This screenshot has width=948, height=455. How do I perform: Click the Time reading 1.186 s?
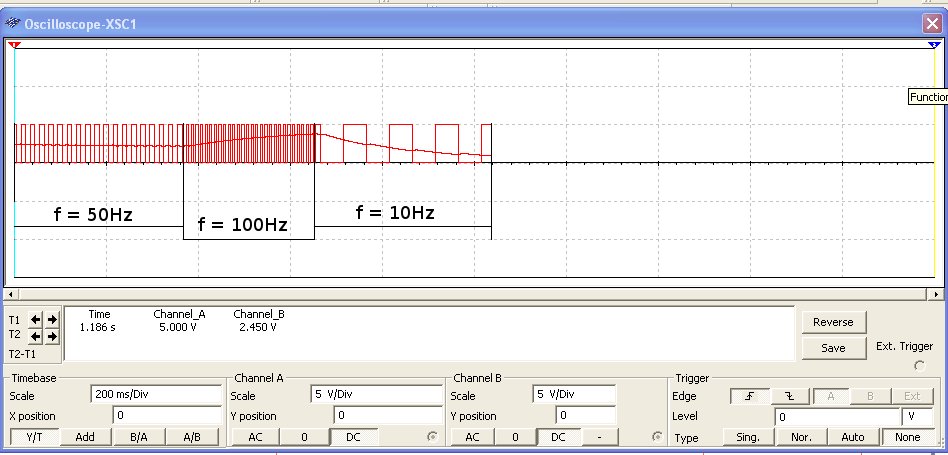point(95,327)
